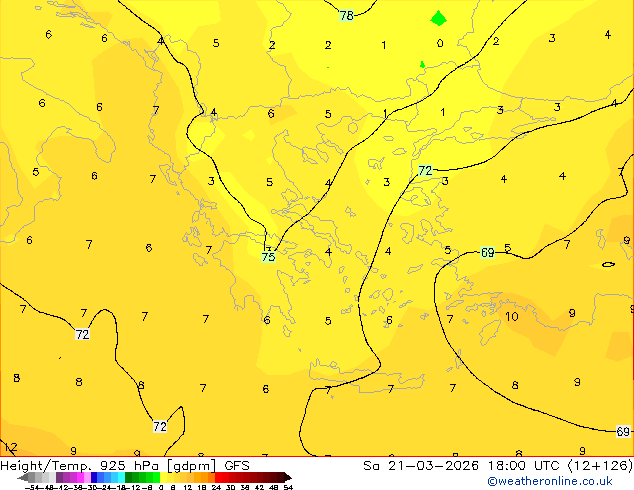Click the cyan swatch in the legend
The width and height of the screenshot is (634, 490).
pos(121,477)
